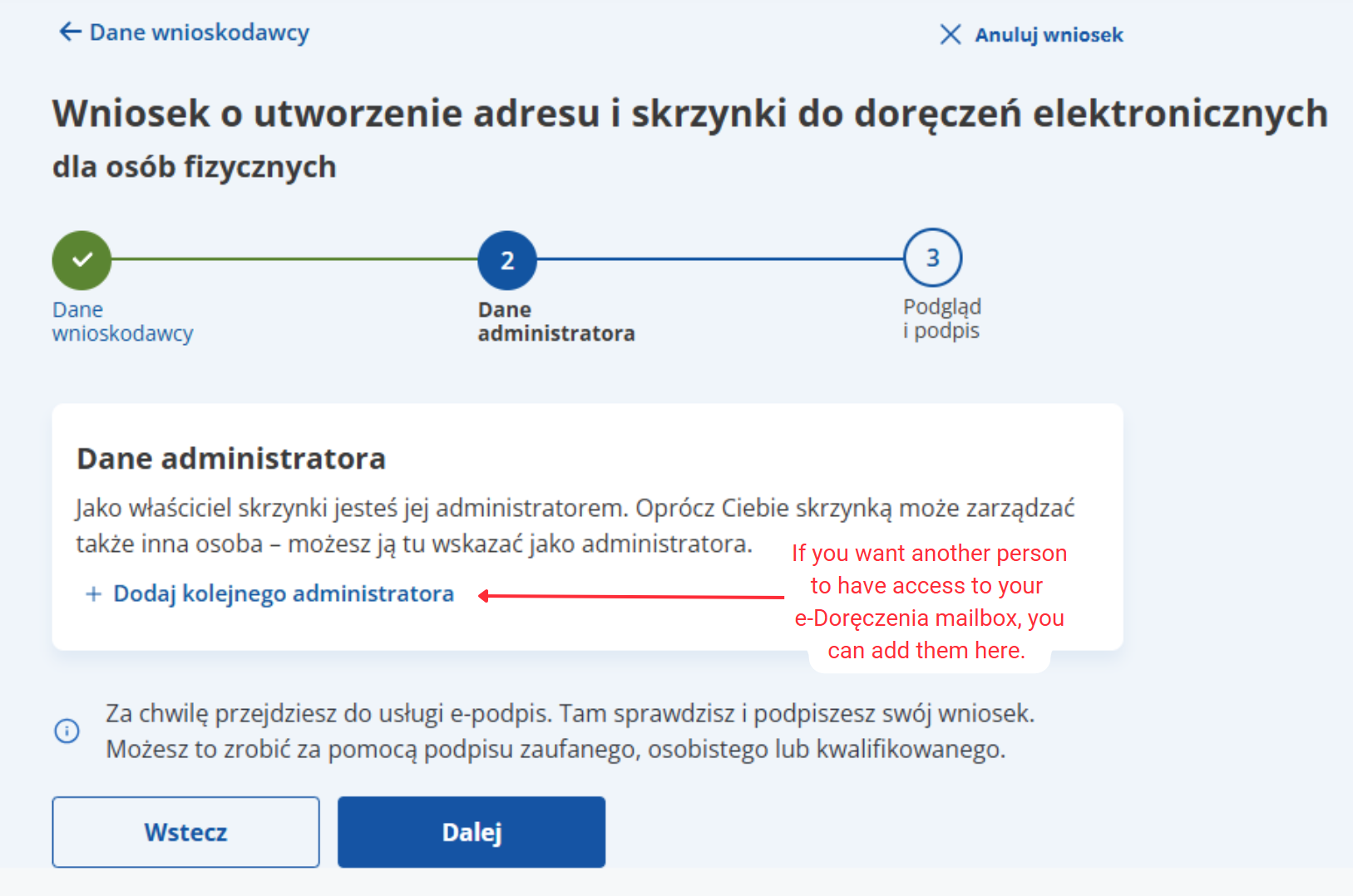Click the red English annotation text
The width and height of the screenshot is (1353, 896).
(x=928, y=602)
